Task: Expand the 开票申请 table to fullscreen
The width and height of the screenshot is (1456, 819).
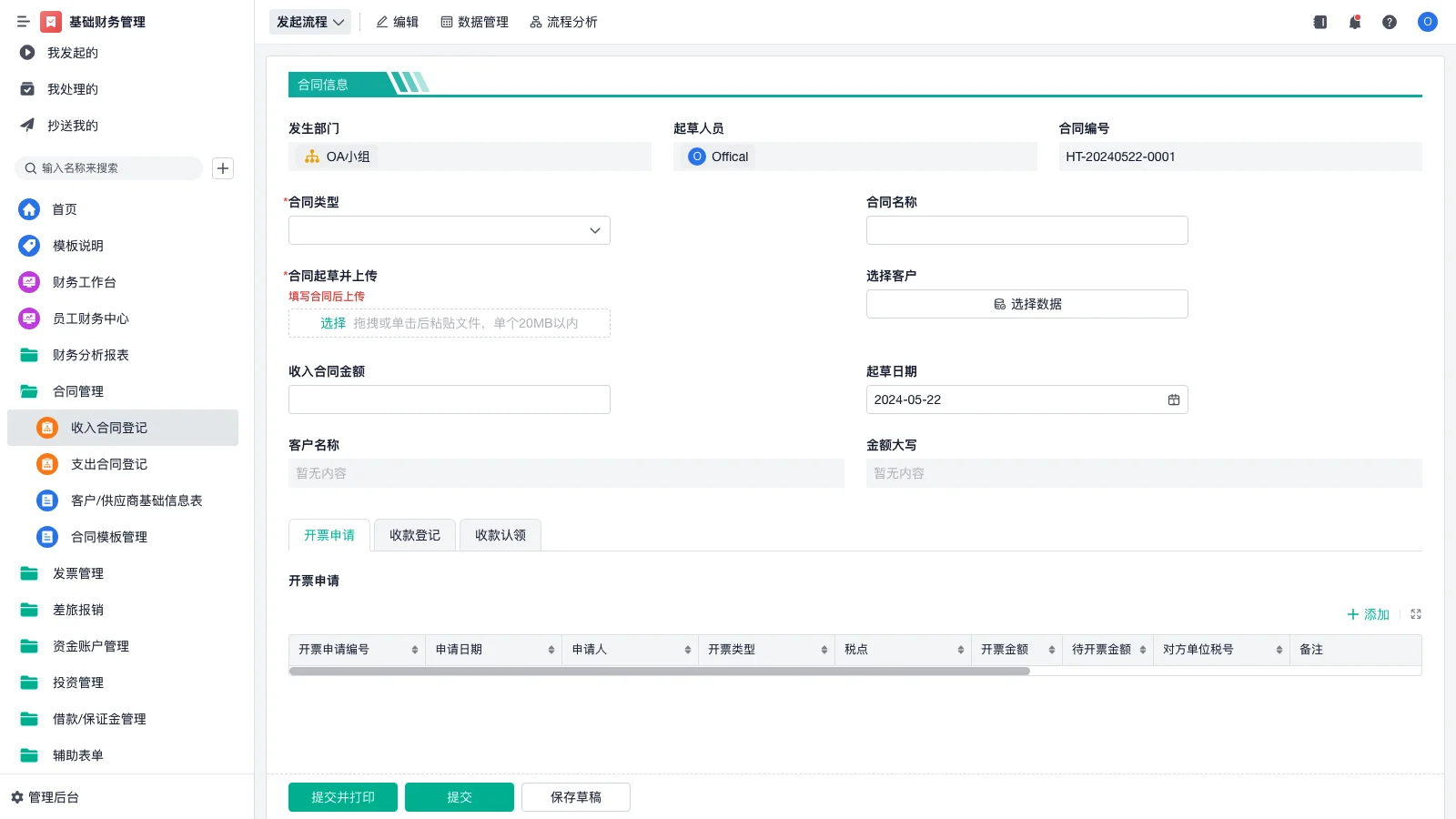Action: [x=1416, y=614]
